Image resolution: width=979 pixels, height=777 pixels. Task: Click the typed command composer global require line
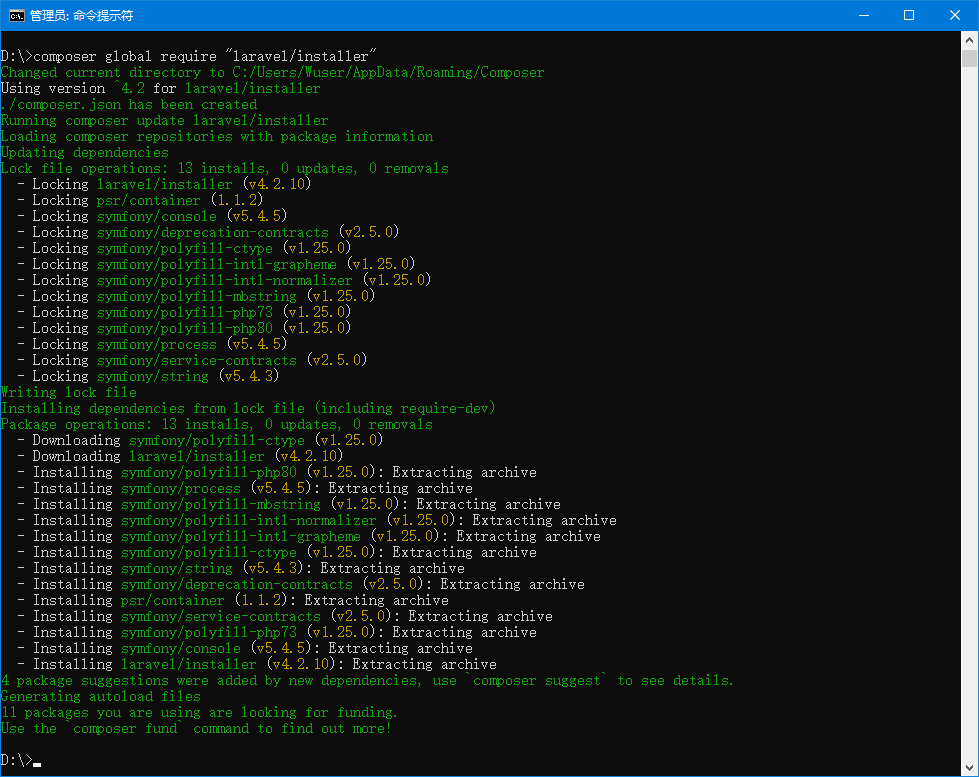[189, 56]
